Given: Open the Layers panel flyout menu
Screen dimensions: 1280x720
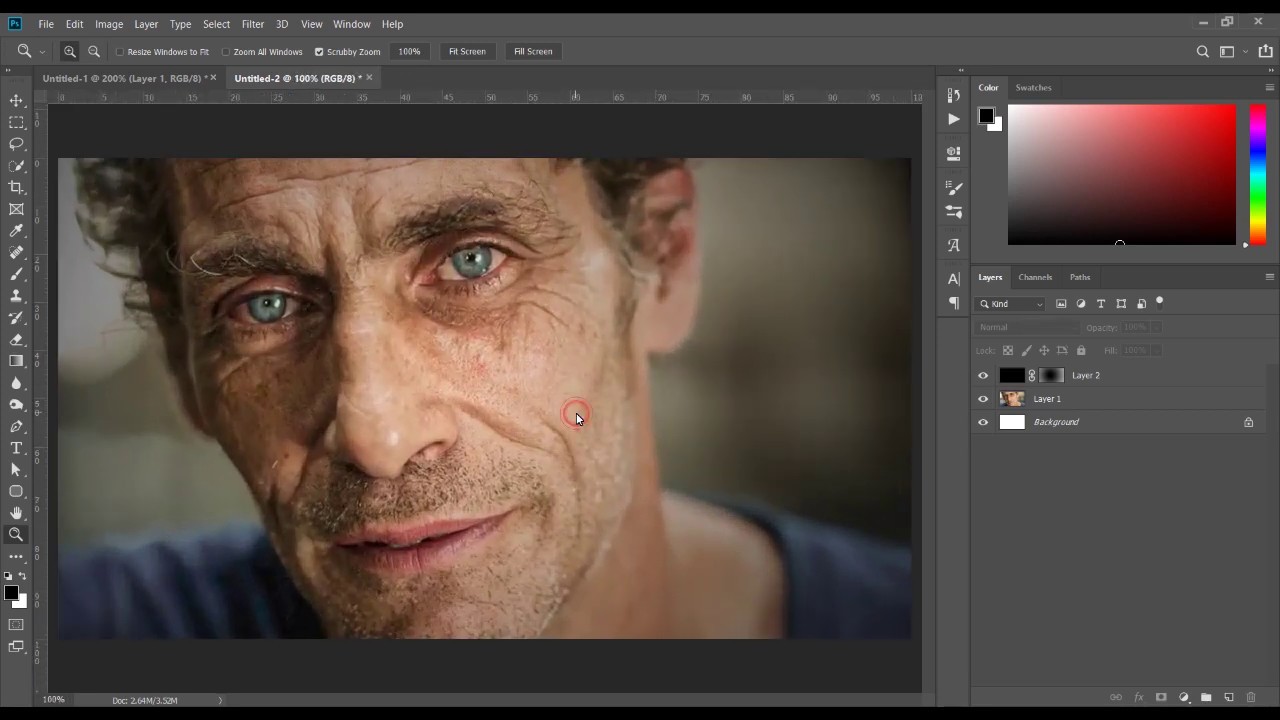Looking at the screenshot, I should click(x=1269, y=277).
